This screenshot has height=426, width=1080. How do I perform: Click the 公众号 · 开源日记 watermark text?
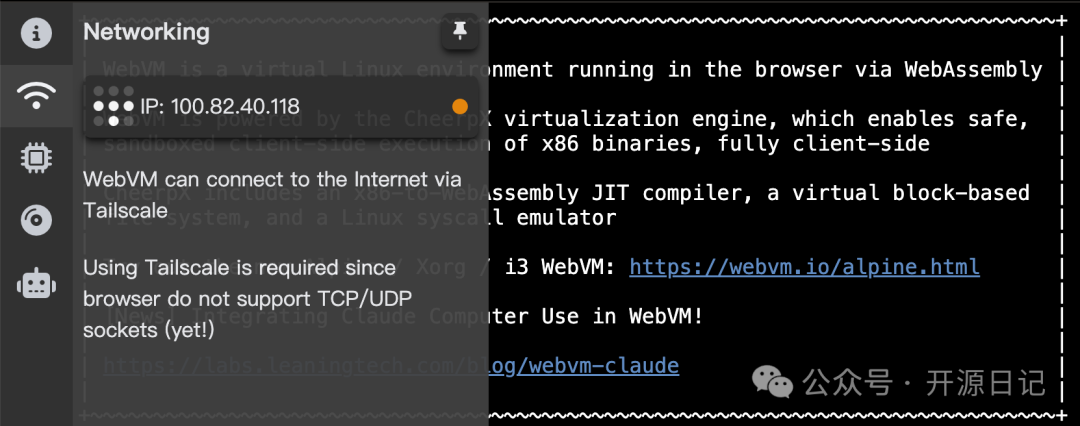pyautogui.click(x=924, y=383)
